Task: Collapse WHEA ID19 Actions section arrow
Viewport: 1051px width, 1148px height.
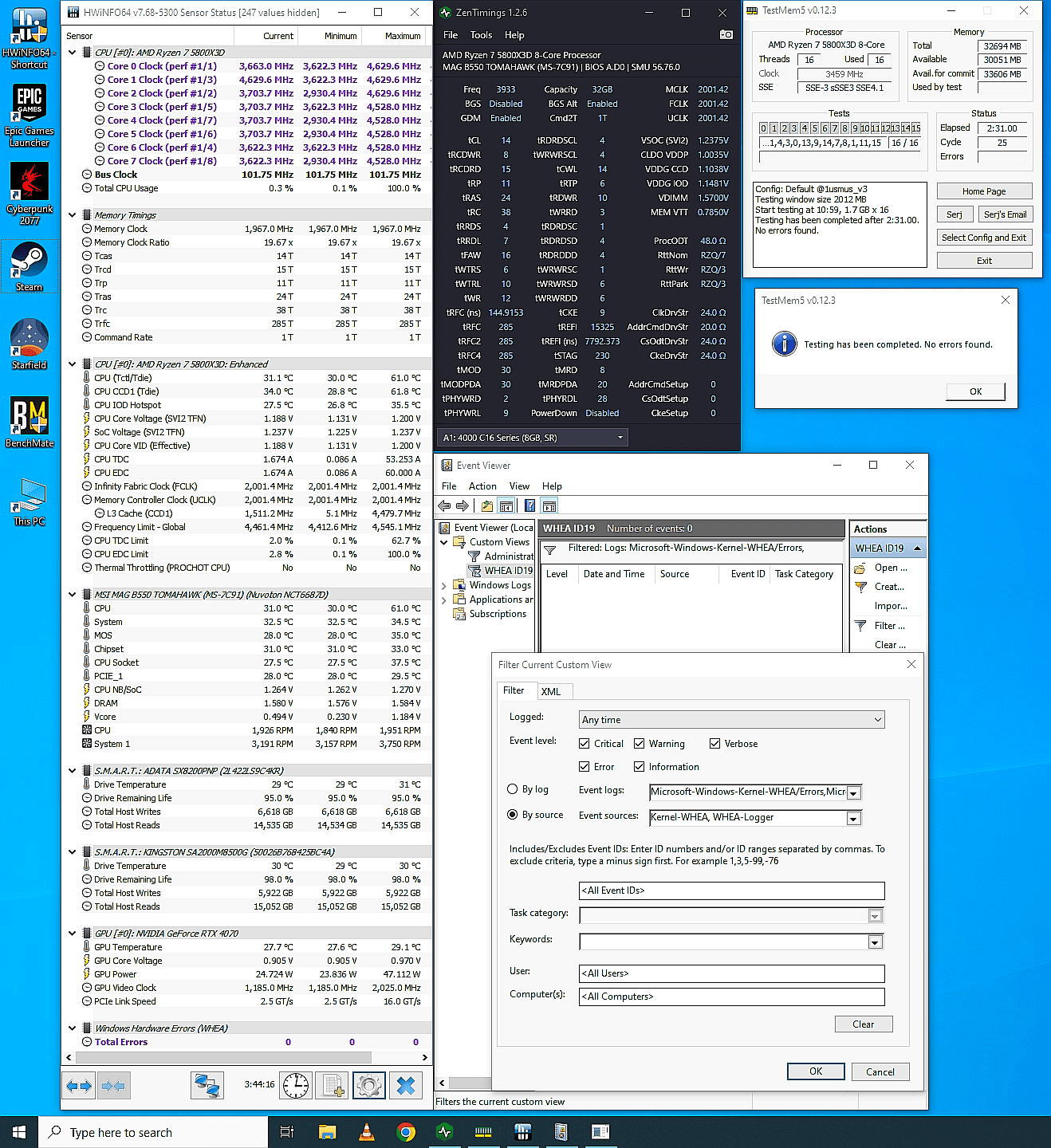Action: point(917,548)
